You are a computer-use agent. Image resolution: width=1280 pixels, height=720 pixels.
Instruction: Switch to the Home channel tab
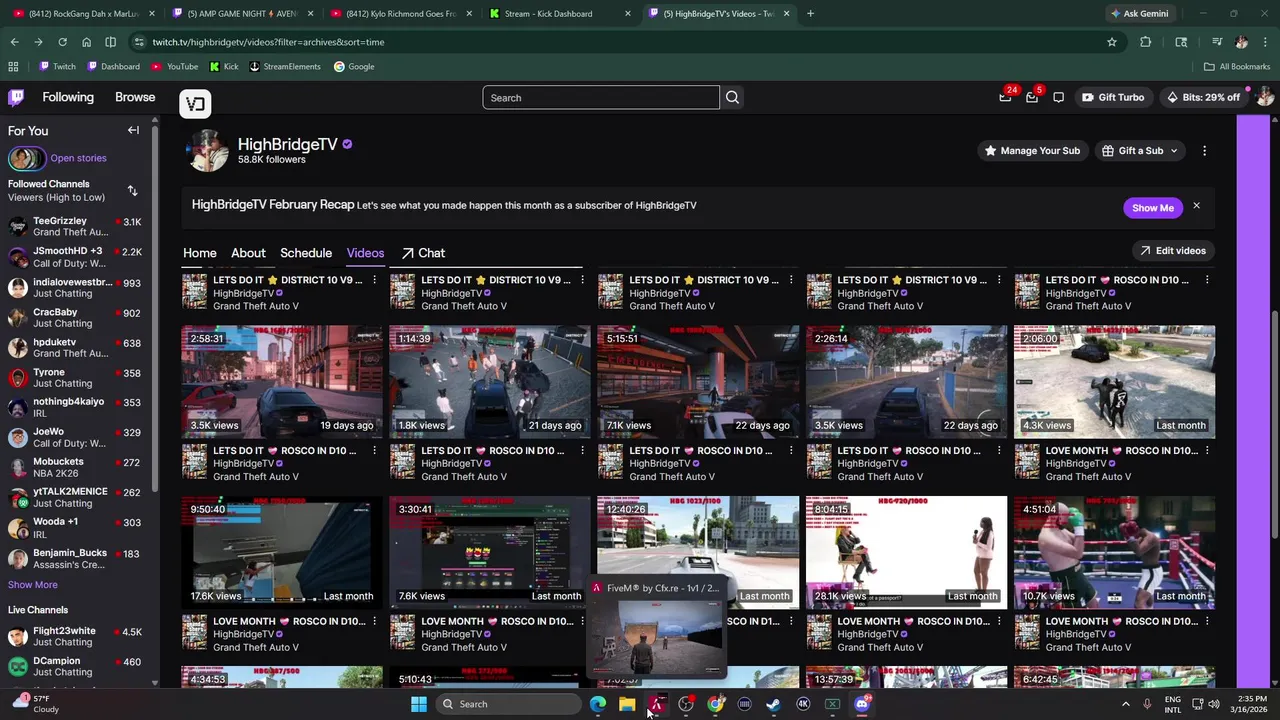199,253
